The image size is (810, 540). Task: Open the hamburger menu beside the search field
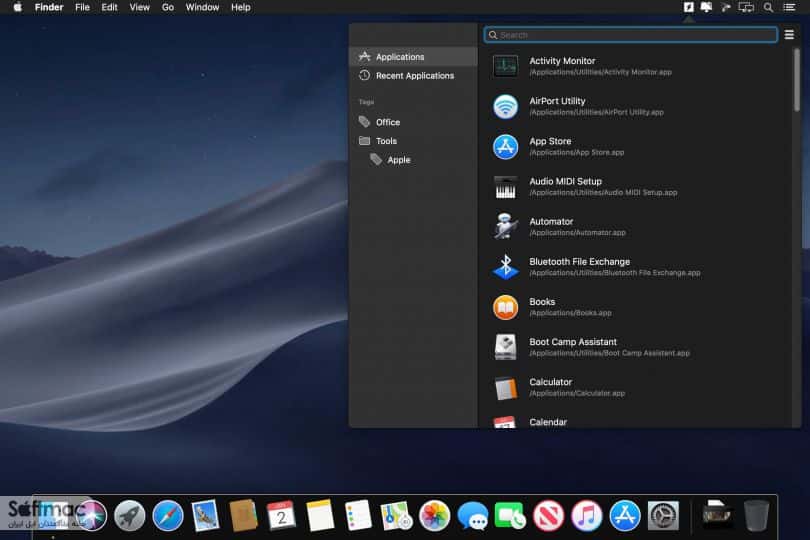pyautogui.click(x=789, y=35)
